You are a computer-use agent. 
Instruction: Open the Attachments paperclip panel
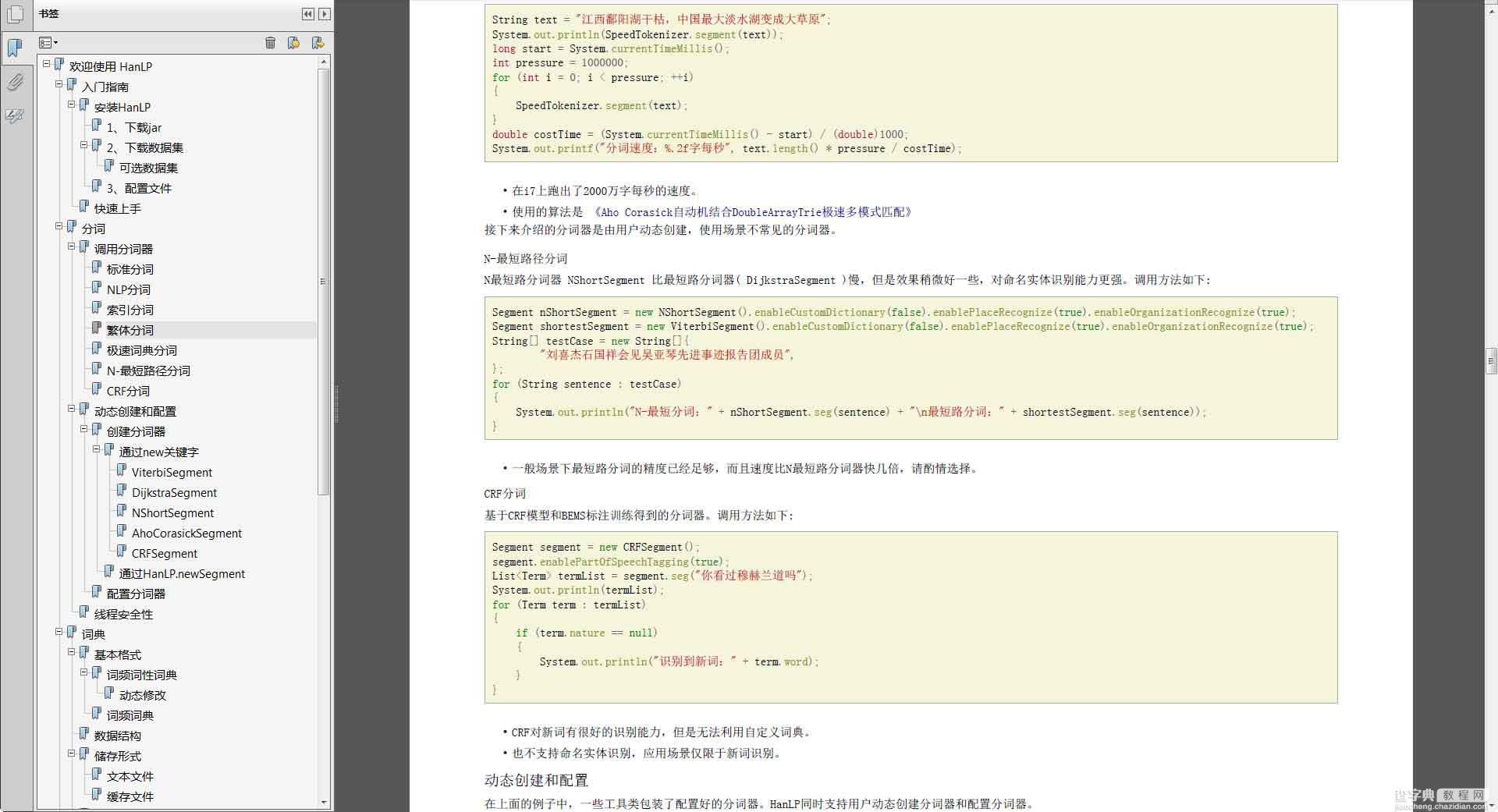coord(15,82)
